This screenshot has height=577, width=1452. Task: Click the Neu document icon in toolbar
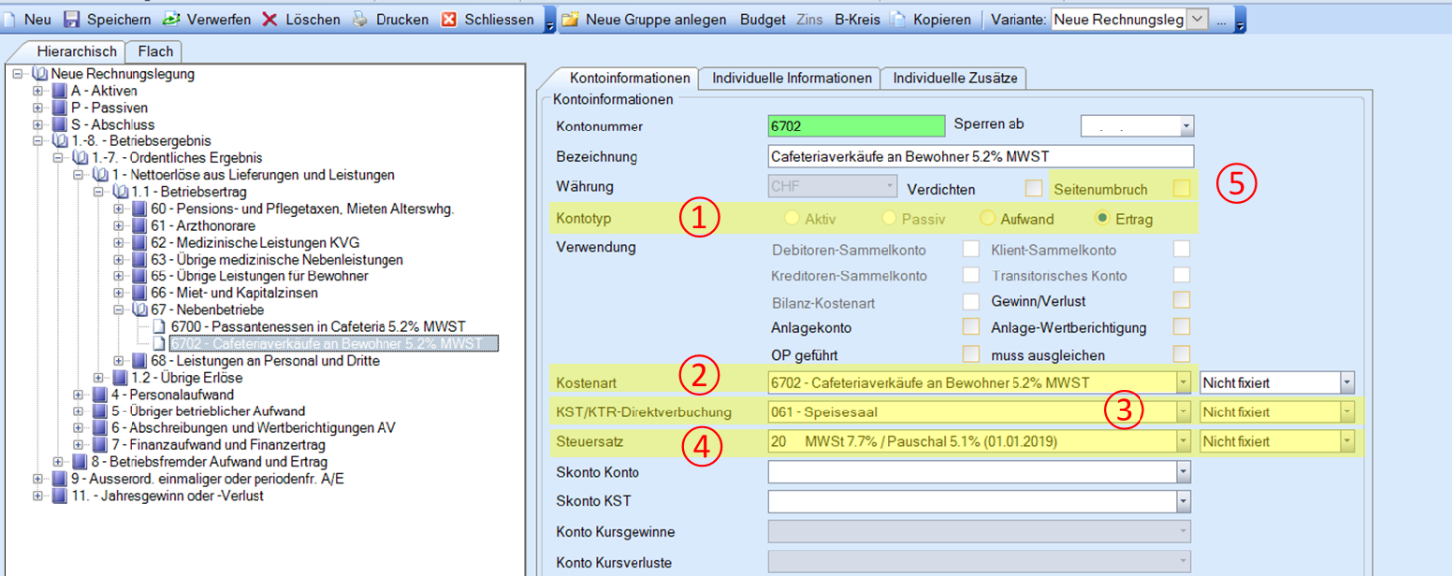[10, 20]
